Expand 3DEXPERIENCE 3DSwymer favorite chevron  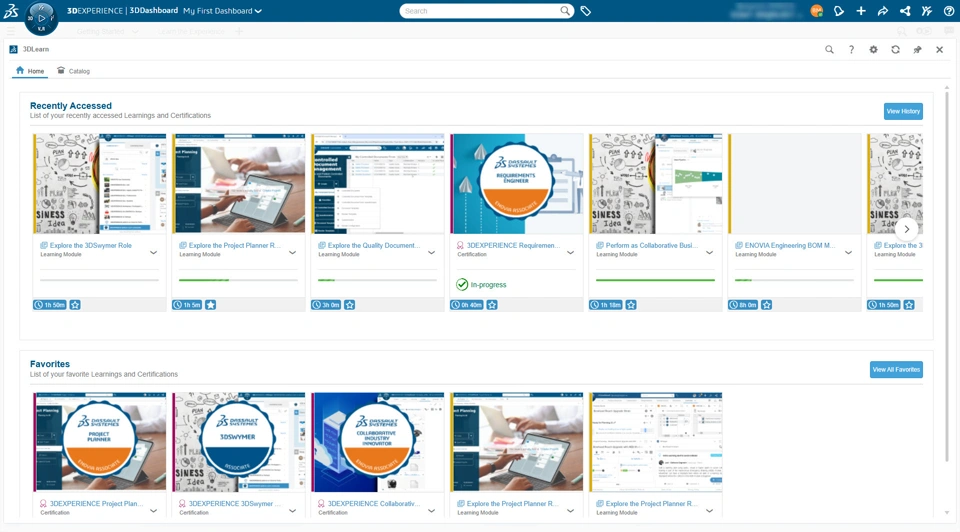pos(293,511)
